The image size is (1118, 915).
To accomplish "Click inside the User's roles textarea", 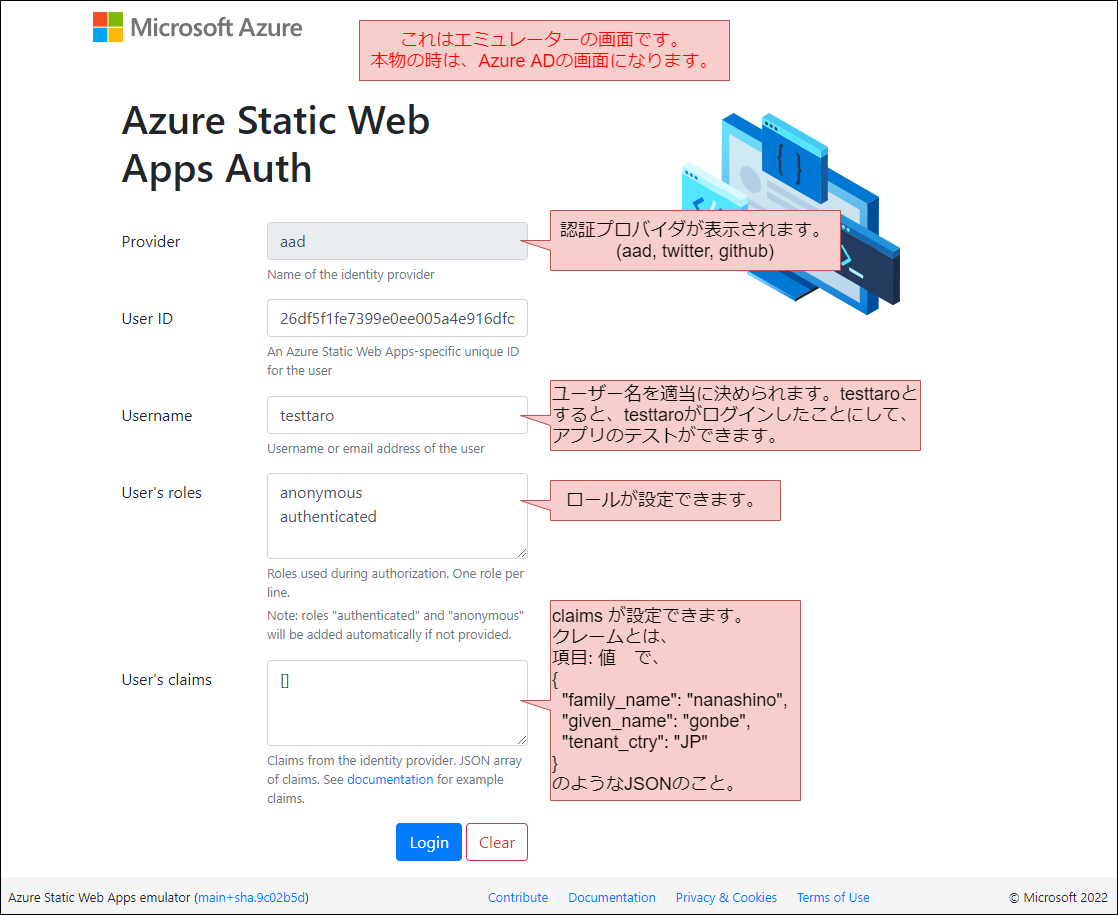I will (397, 516).
